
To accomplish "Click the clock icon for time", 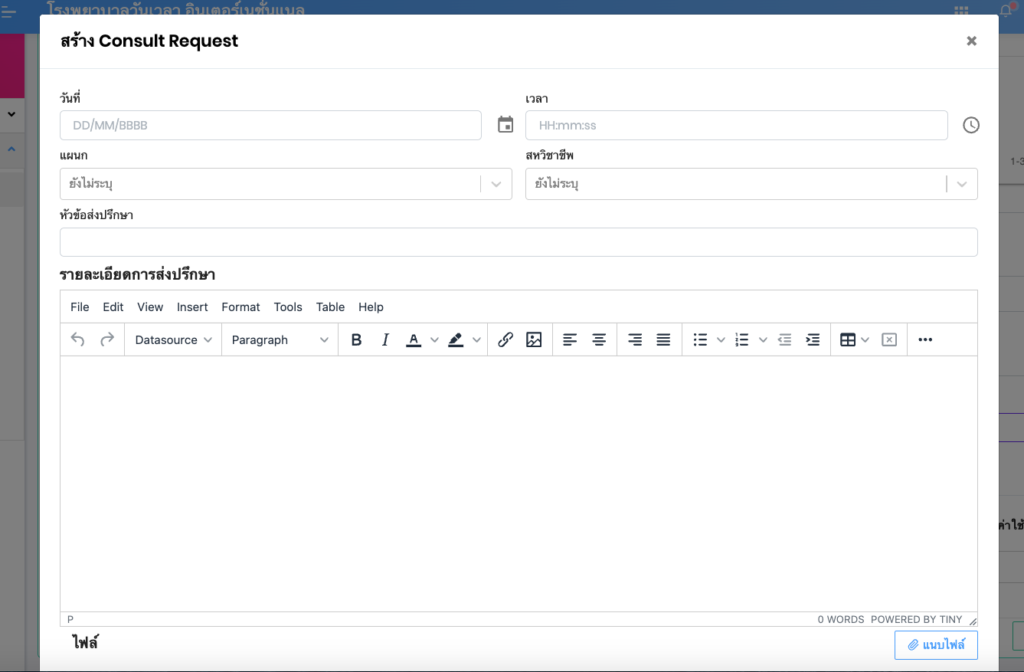I will [x=971, y=125].
